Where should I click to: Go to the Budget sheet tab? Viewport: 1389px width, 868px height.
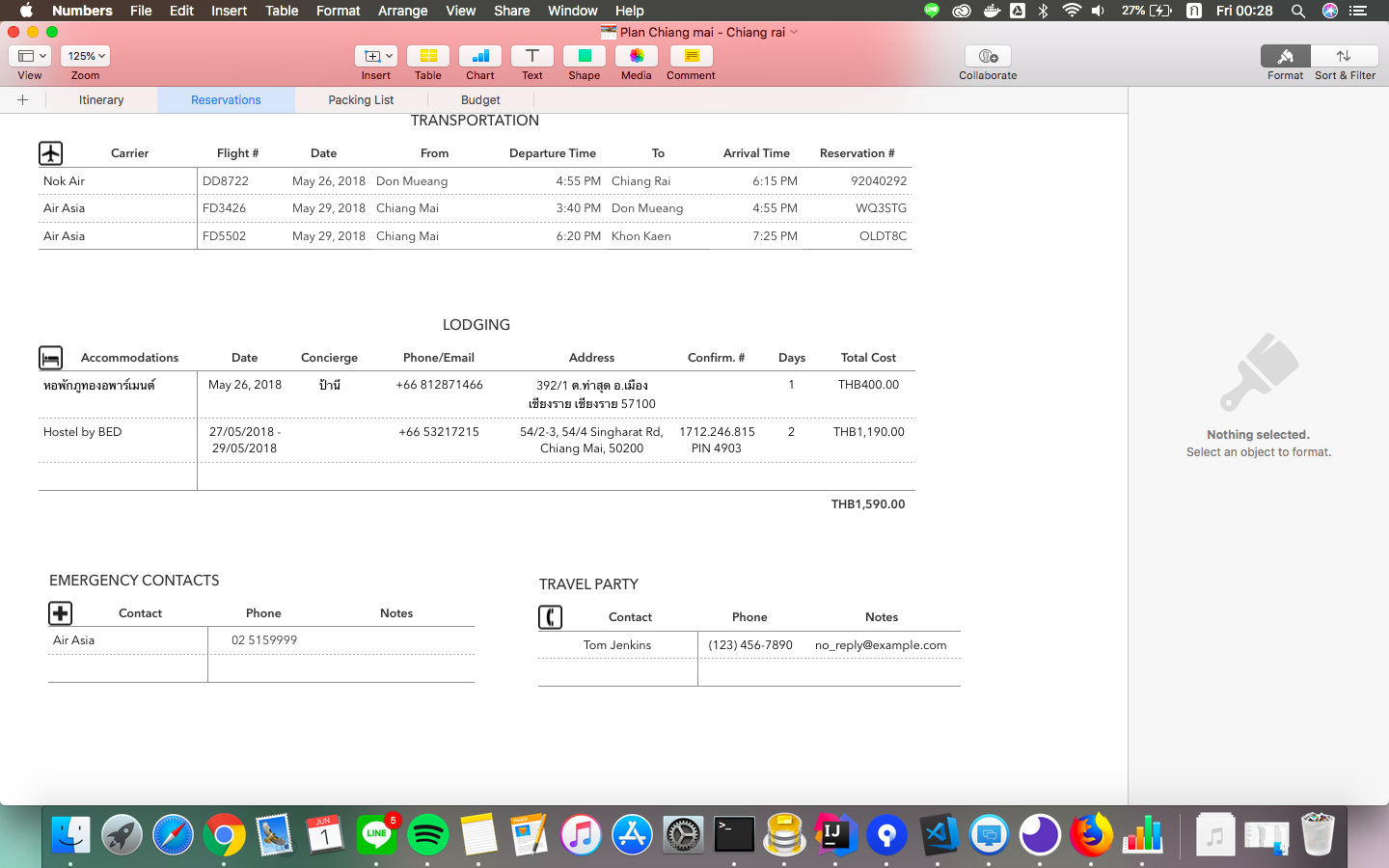tap(480, 100)
